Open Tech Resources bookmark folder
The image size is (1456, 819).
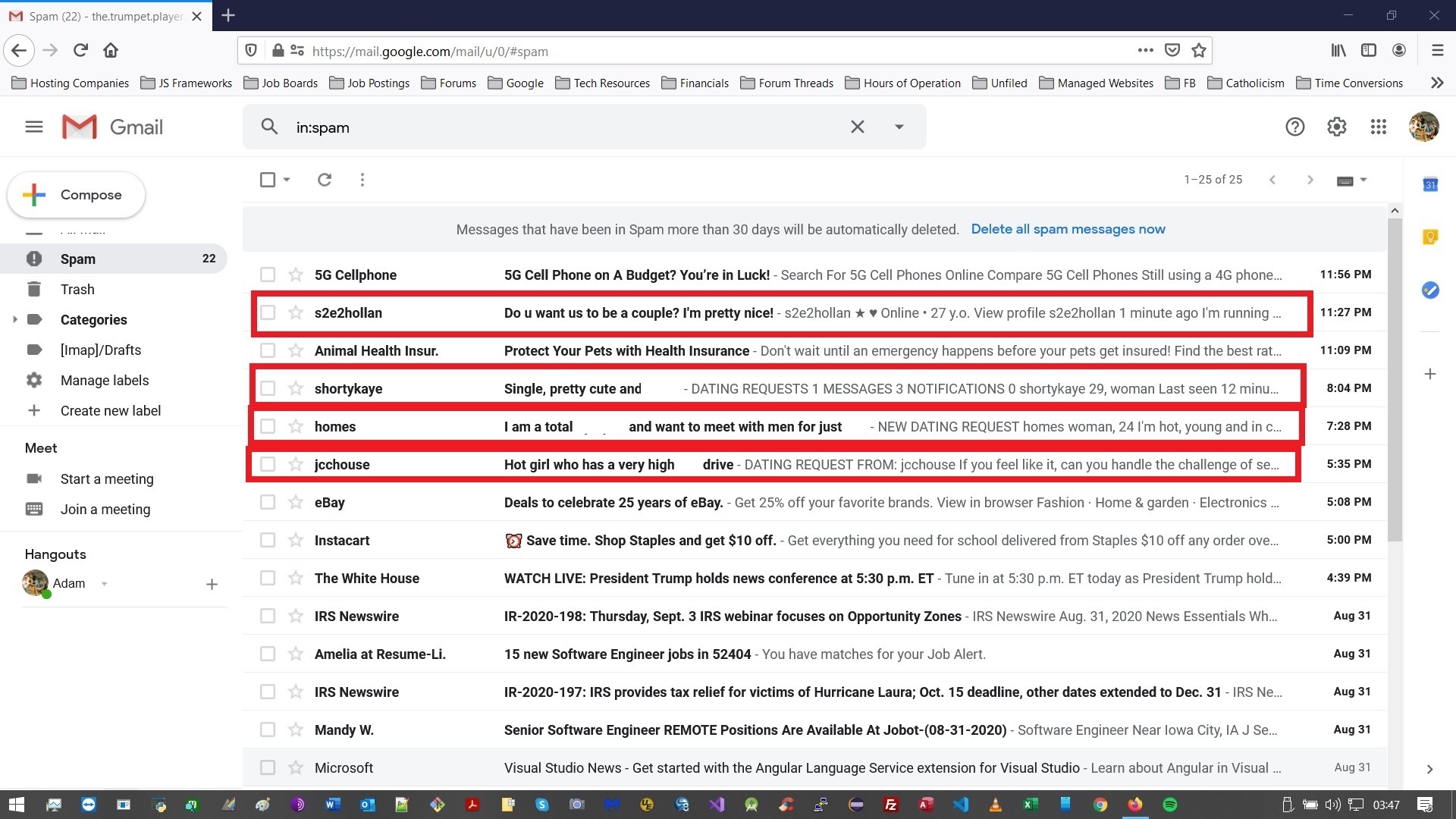[x=602, y=83]
